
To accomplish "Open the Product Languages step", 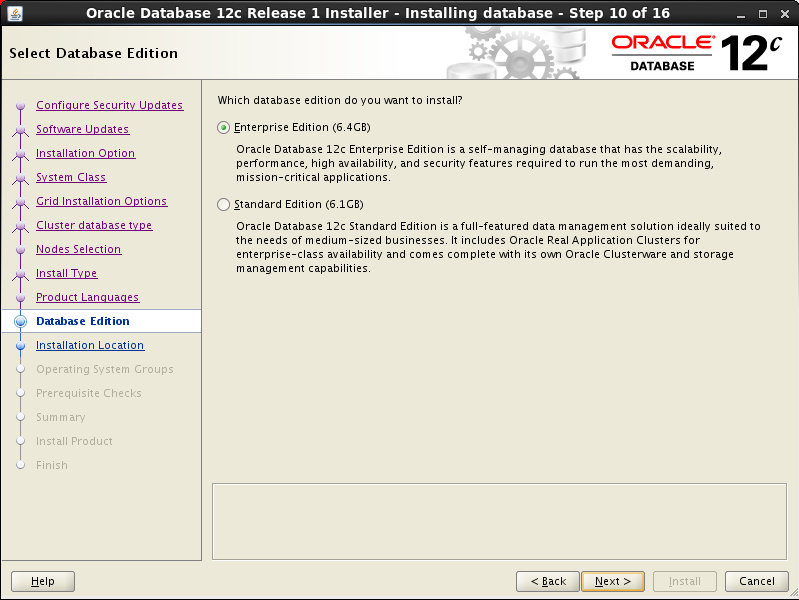I will [88, 297].
